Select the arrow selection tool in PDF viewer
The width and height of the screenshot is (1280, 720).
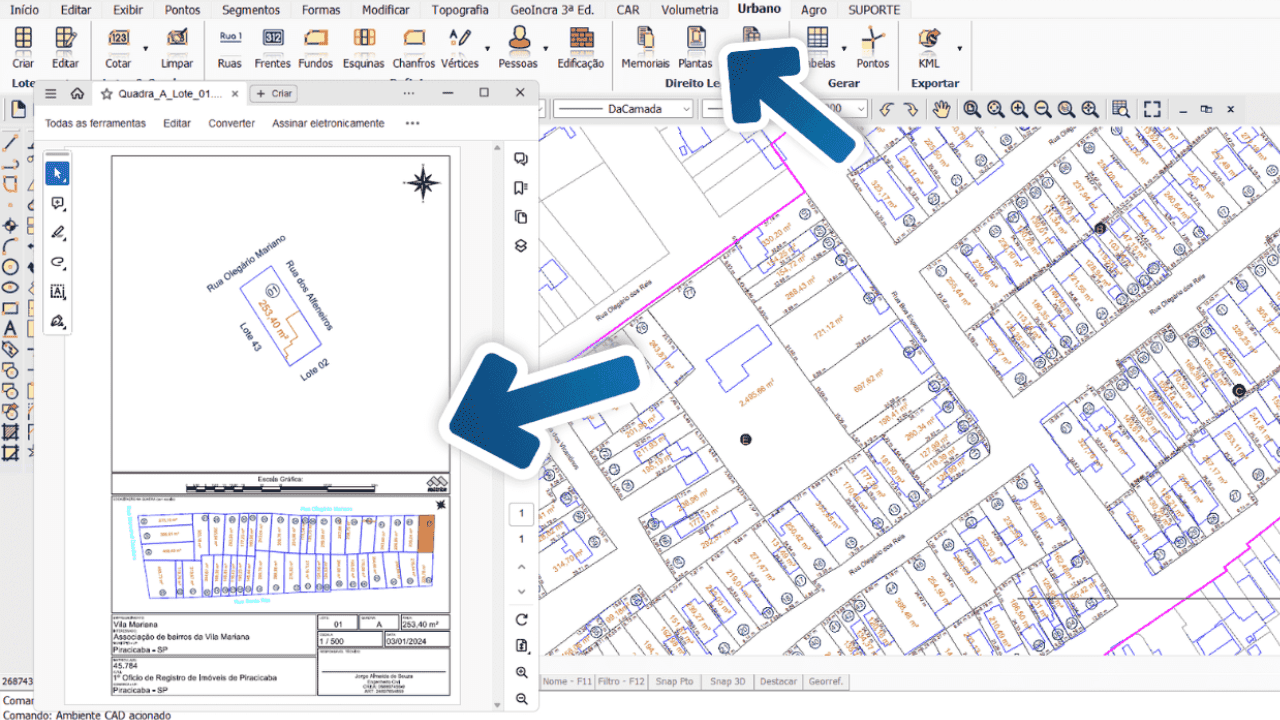point(58,174)
